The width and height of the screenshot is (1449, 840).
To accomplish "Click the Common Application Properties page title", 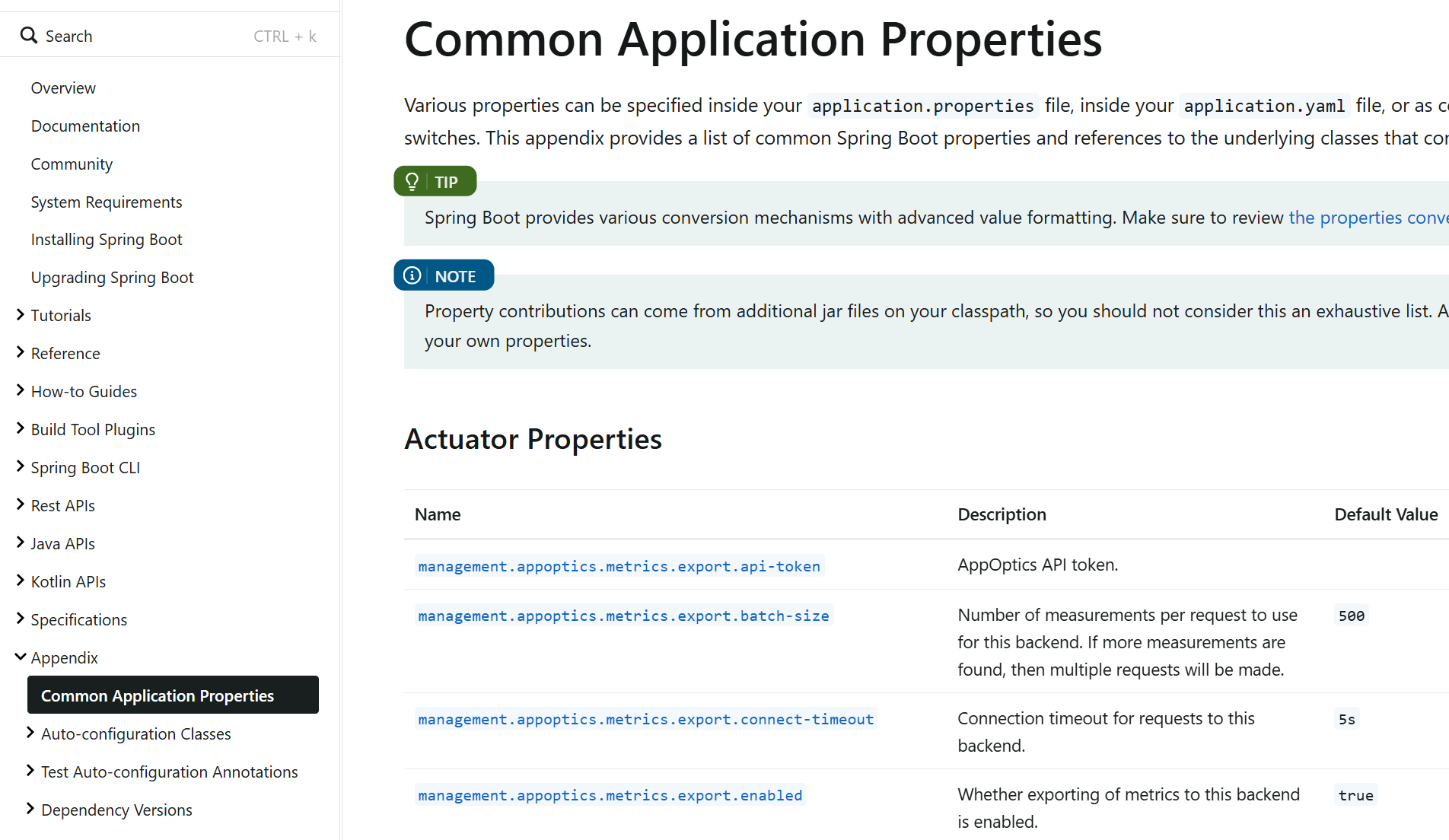I will coord(753,39).
